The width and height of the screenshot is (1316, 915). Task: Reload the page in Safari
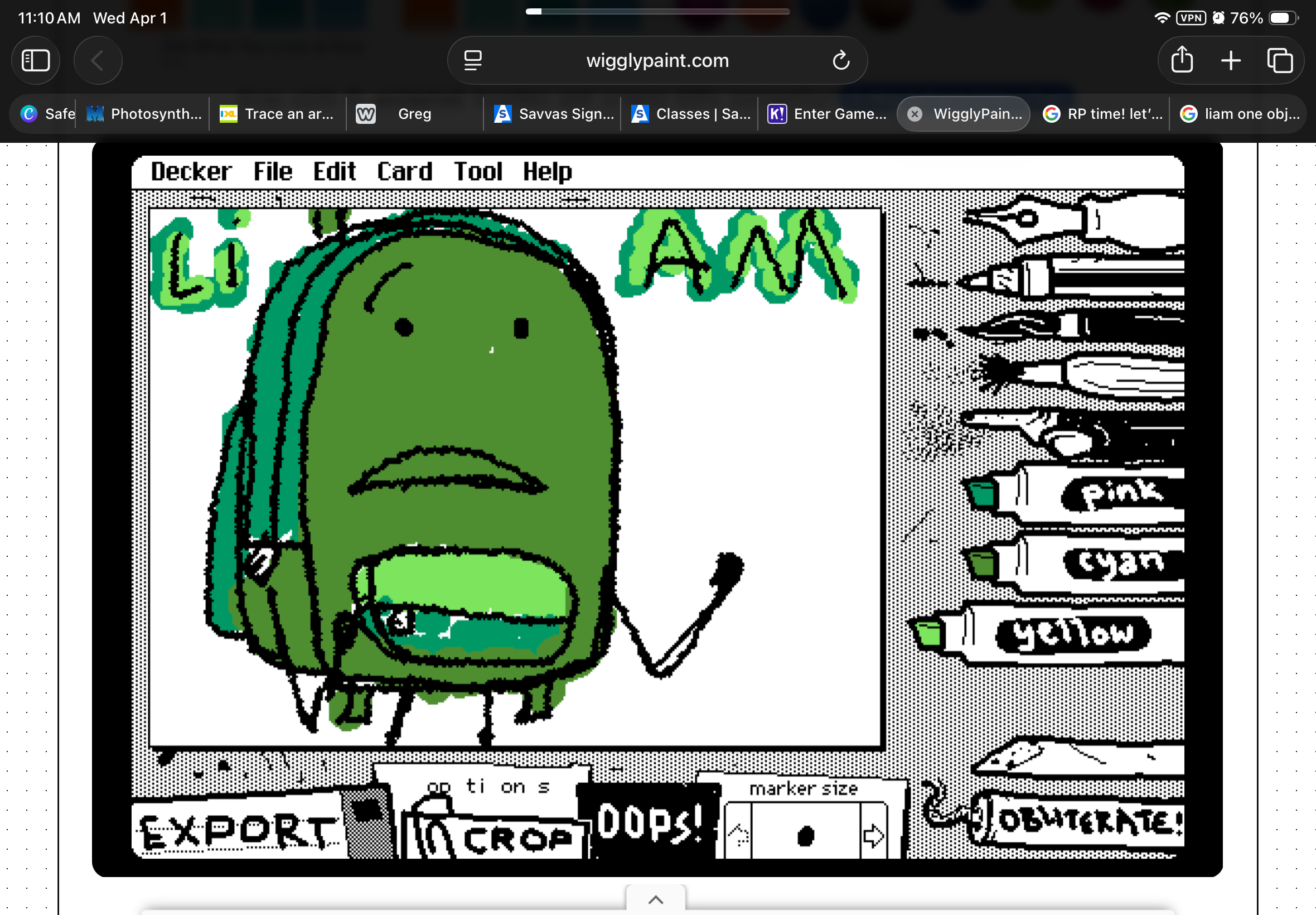tap(840, 60)
